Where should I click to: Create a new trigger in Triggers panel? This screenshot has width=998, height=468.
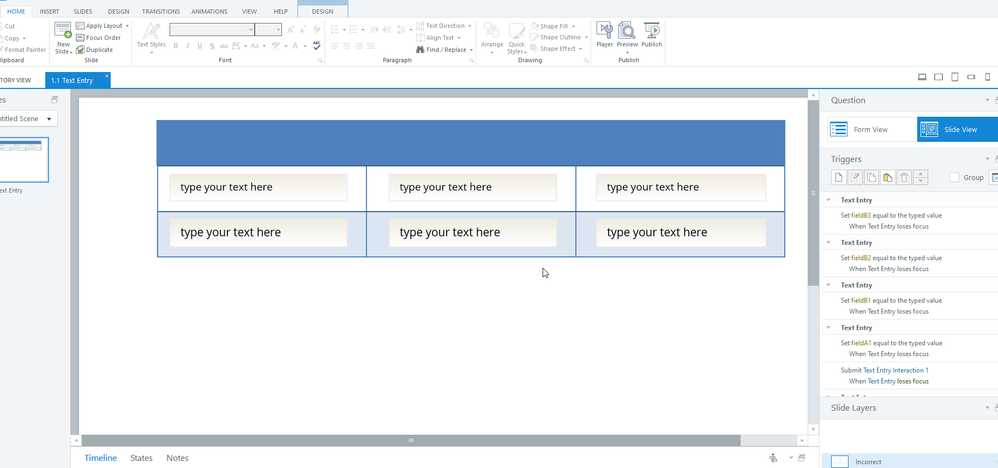point(839,177)
